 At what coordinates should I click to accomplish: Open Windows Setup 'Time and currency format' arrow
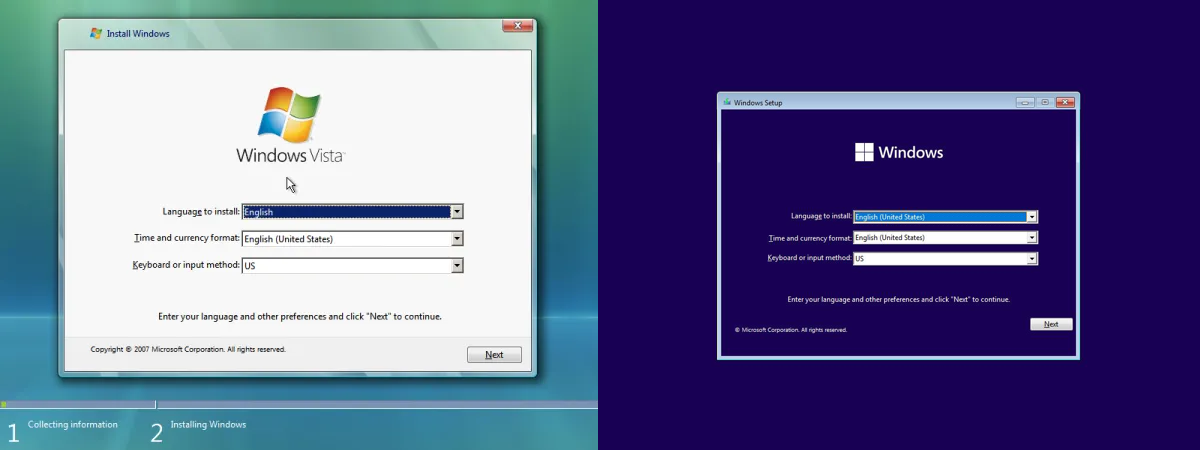click(x=1032, y=238)
